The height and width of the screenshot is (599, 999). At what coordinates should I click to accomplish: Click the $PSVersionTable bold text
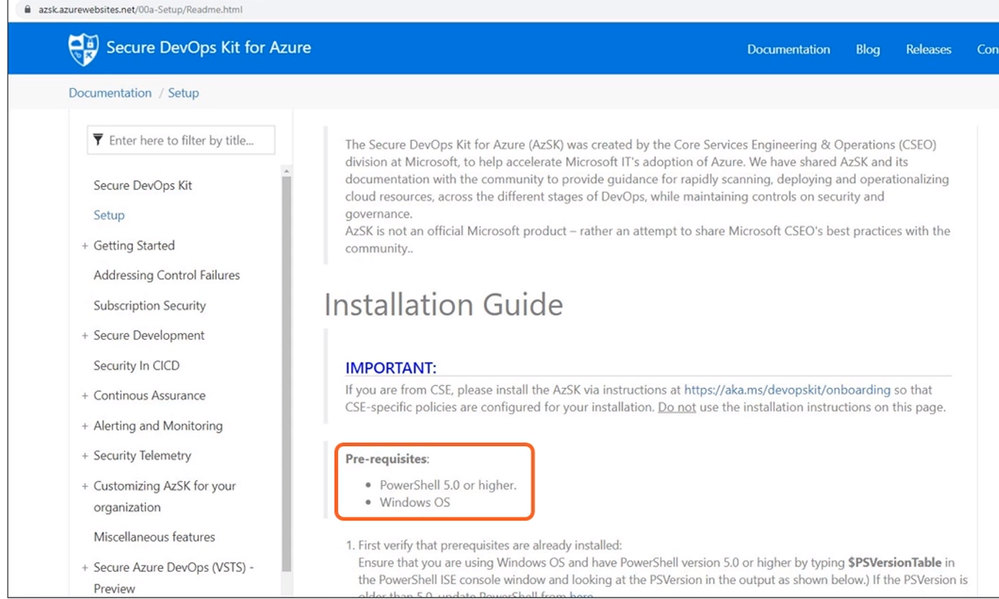pos(895,563)
